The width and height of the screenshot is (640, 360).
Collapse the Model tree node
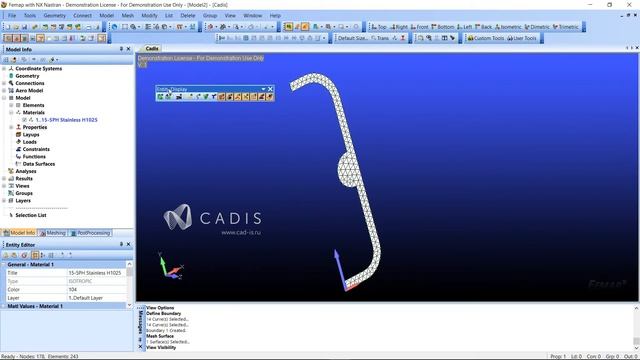4,98
